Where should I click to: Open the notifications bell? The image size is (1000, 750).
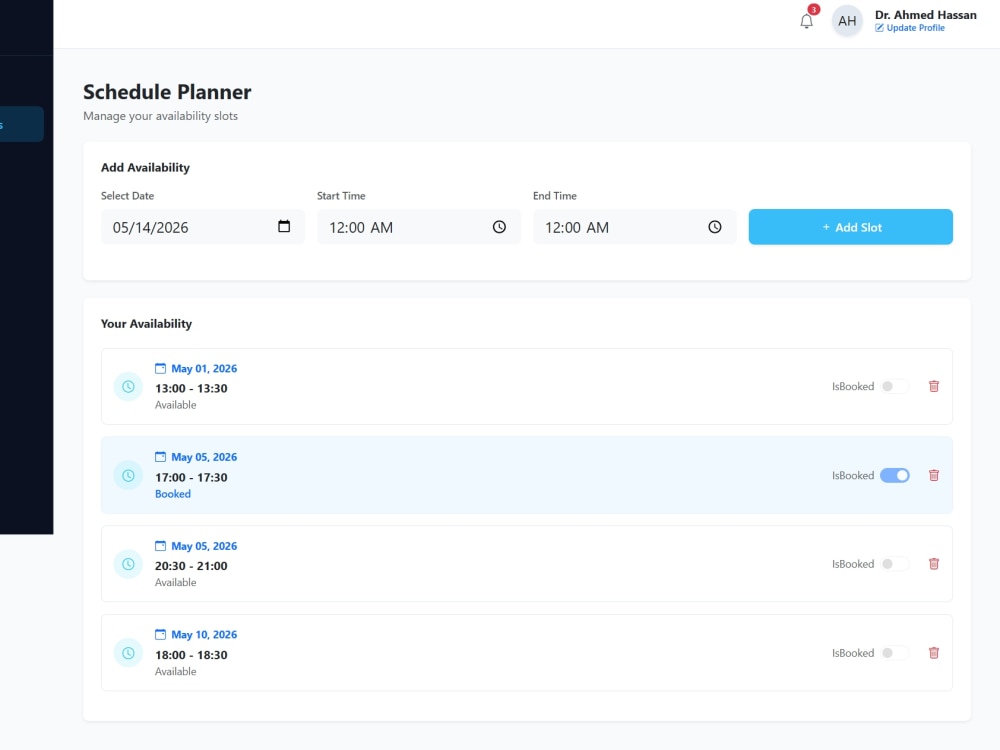pos(806,21)
